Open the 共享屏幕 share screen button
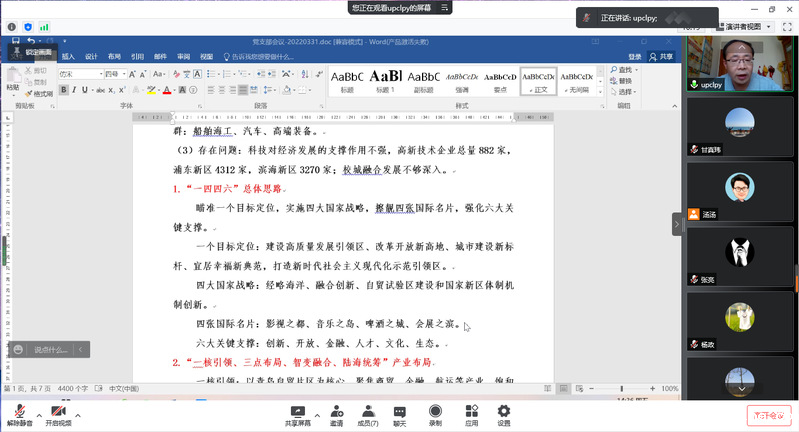The width and height of the screenshot is (799, 432). (298, 416)
